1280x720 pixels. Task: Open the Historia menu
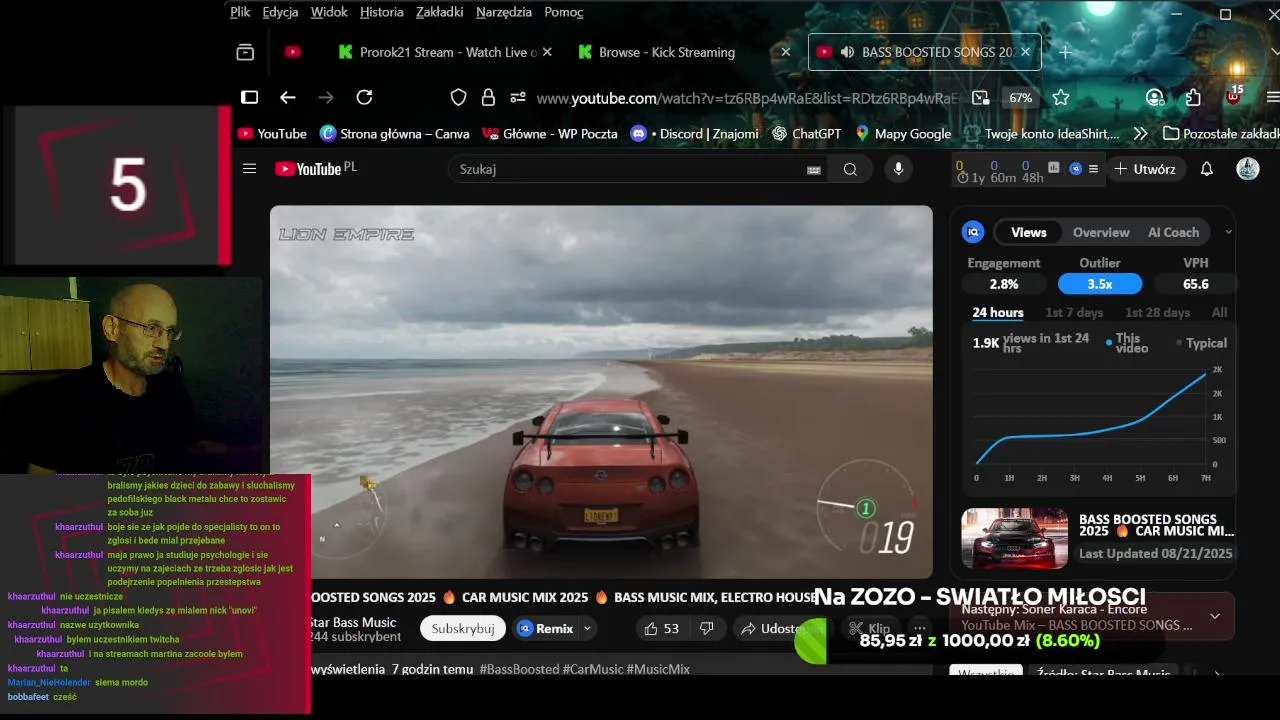pos(382,12)
